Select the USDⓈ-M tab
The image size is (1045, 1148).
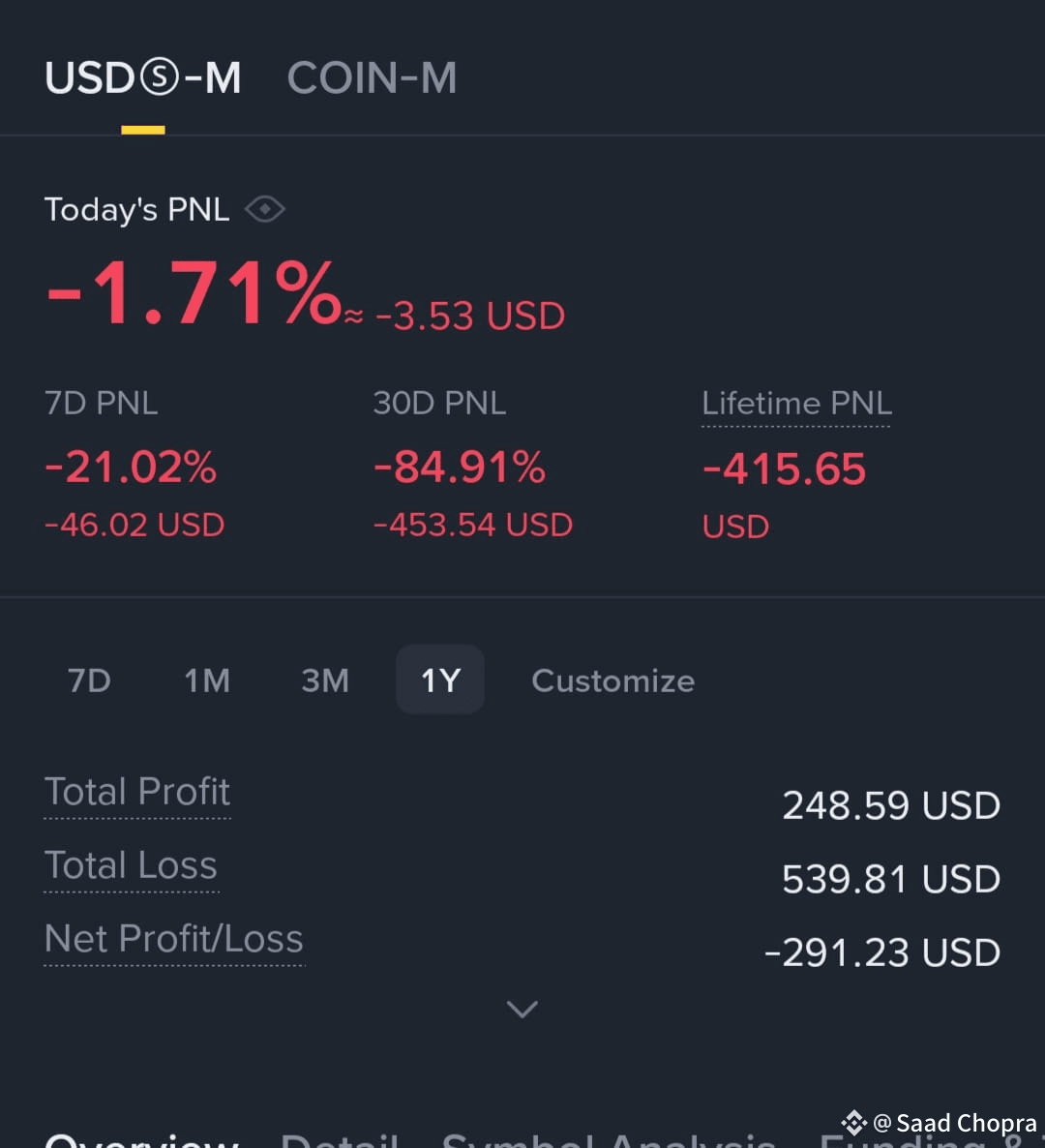pos(142,77)
